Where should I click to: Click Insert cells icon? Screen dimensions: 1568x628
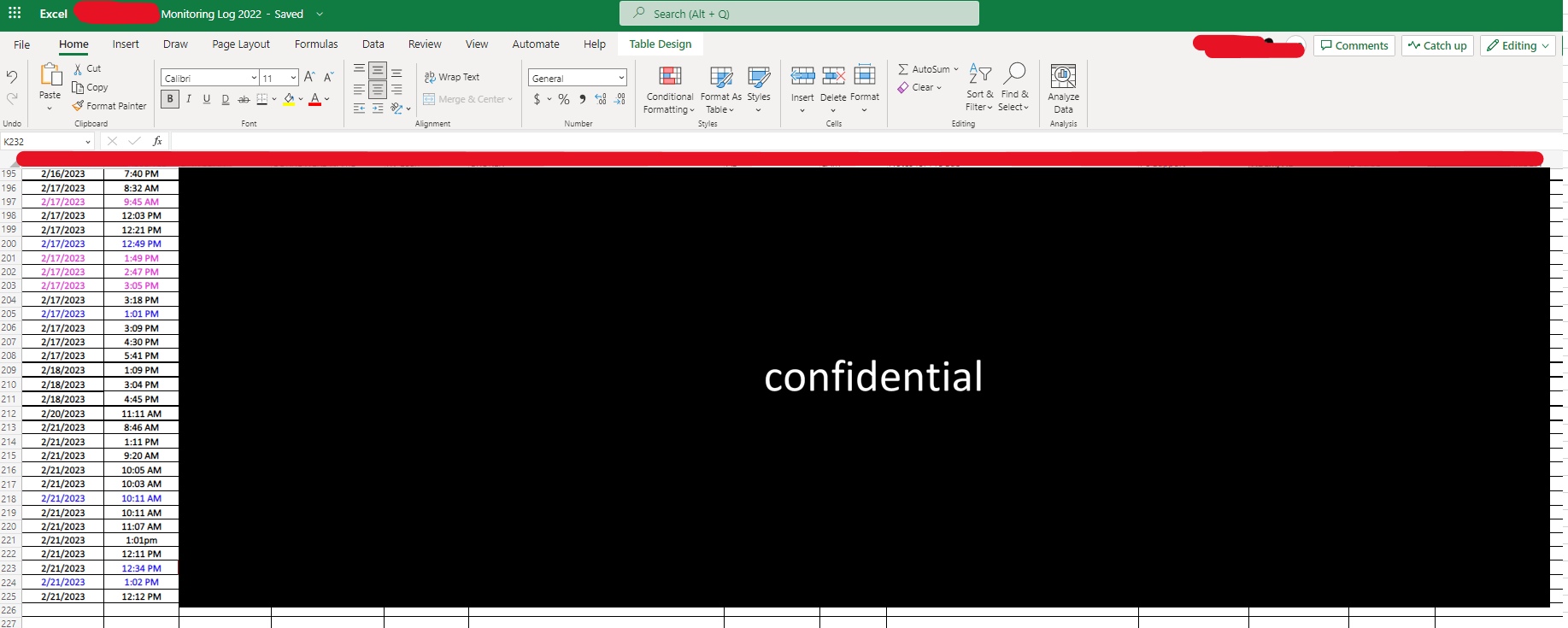(802, 75)
